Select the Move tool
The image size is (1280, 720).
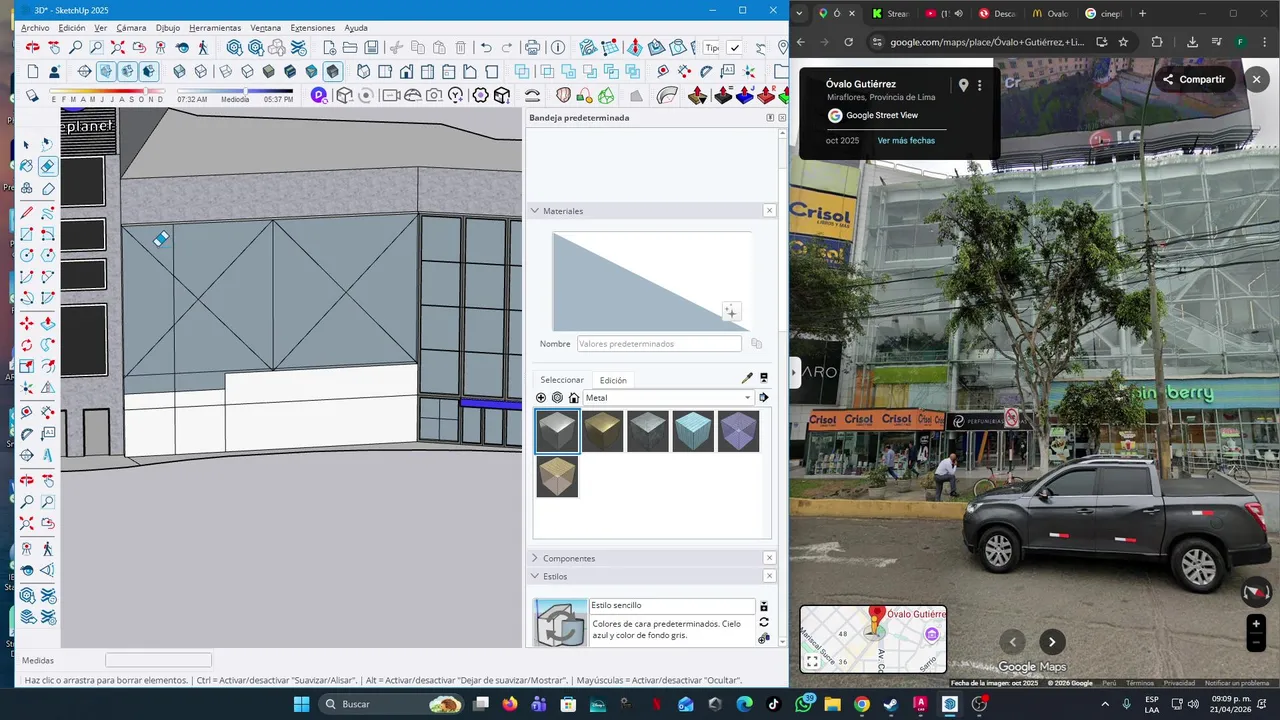[x=27, y=323]
